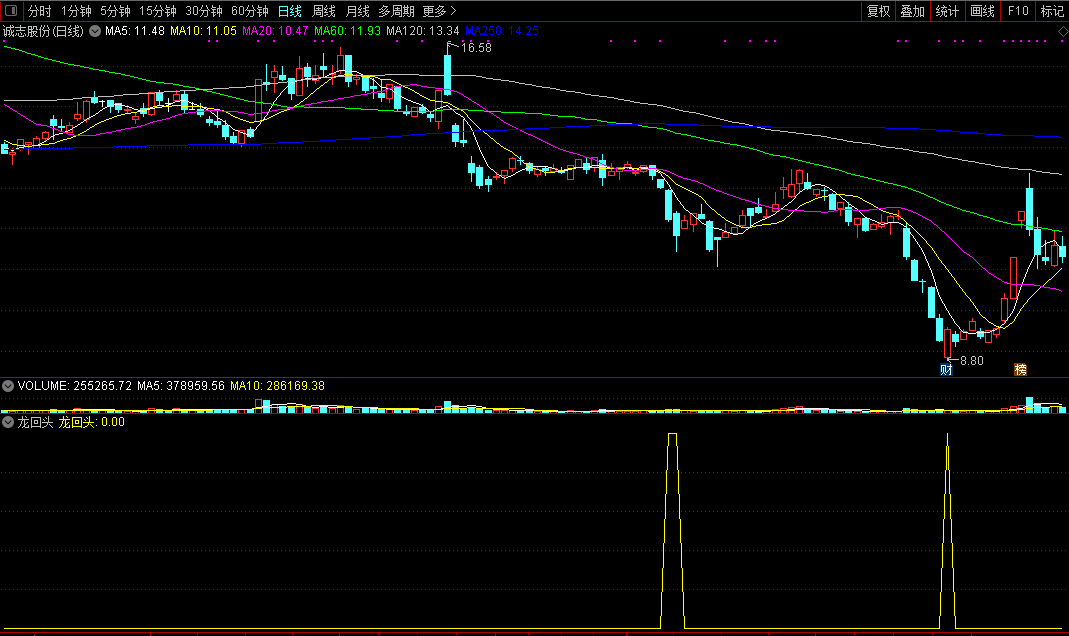1069x636 pixels.
Task: Click the 标记 mark button
Action: coord(1052,11)
